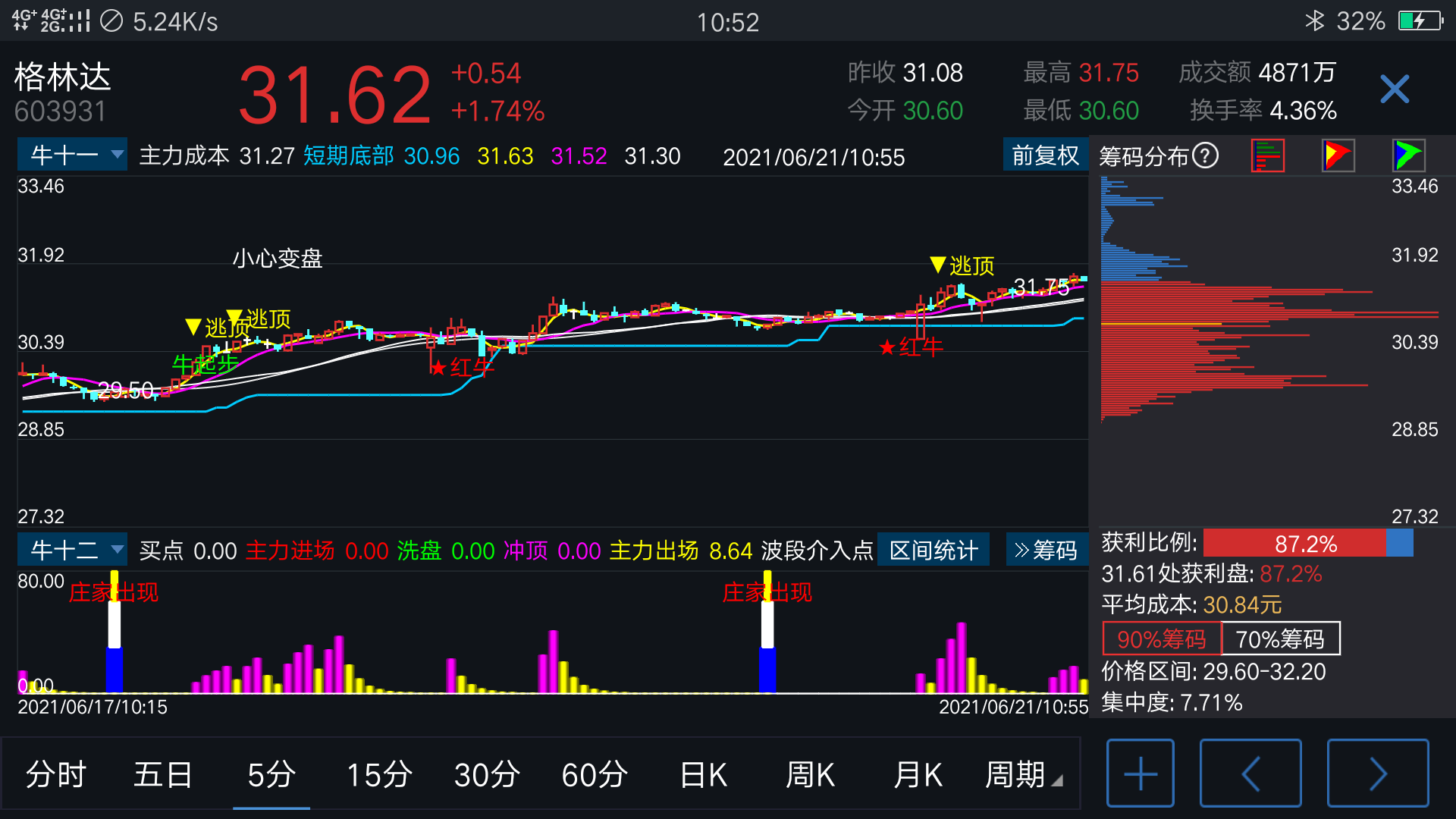Image resolution: width=1456 pixels, height=819 pixels.
Task: Expand the 周期 period selector
Action: pos(1016,774)
